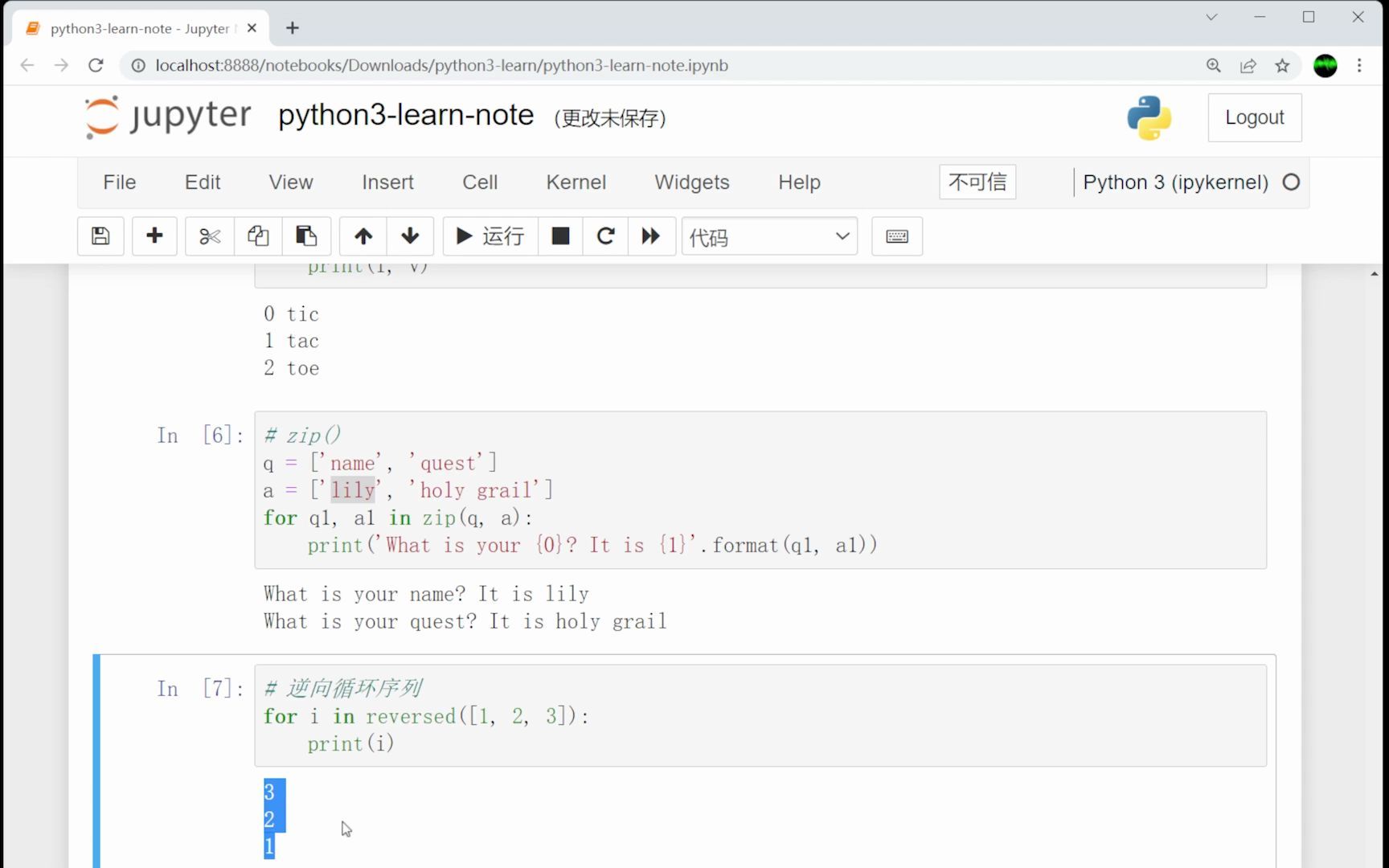
Task: Interrupt the kernel with the stop icon
Action: click(x=559, y=236)
